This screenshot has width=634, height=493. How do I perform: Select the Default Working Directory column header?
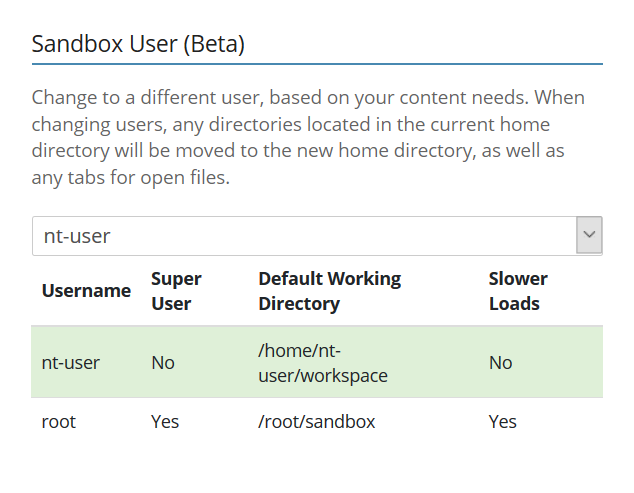(x=329, y=291)
